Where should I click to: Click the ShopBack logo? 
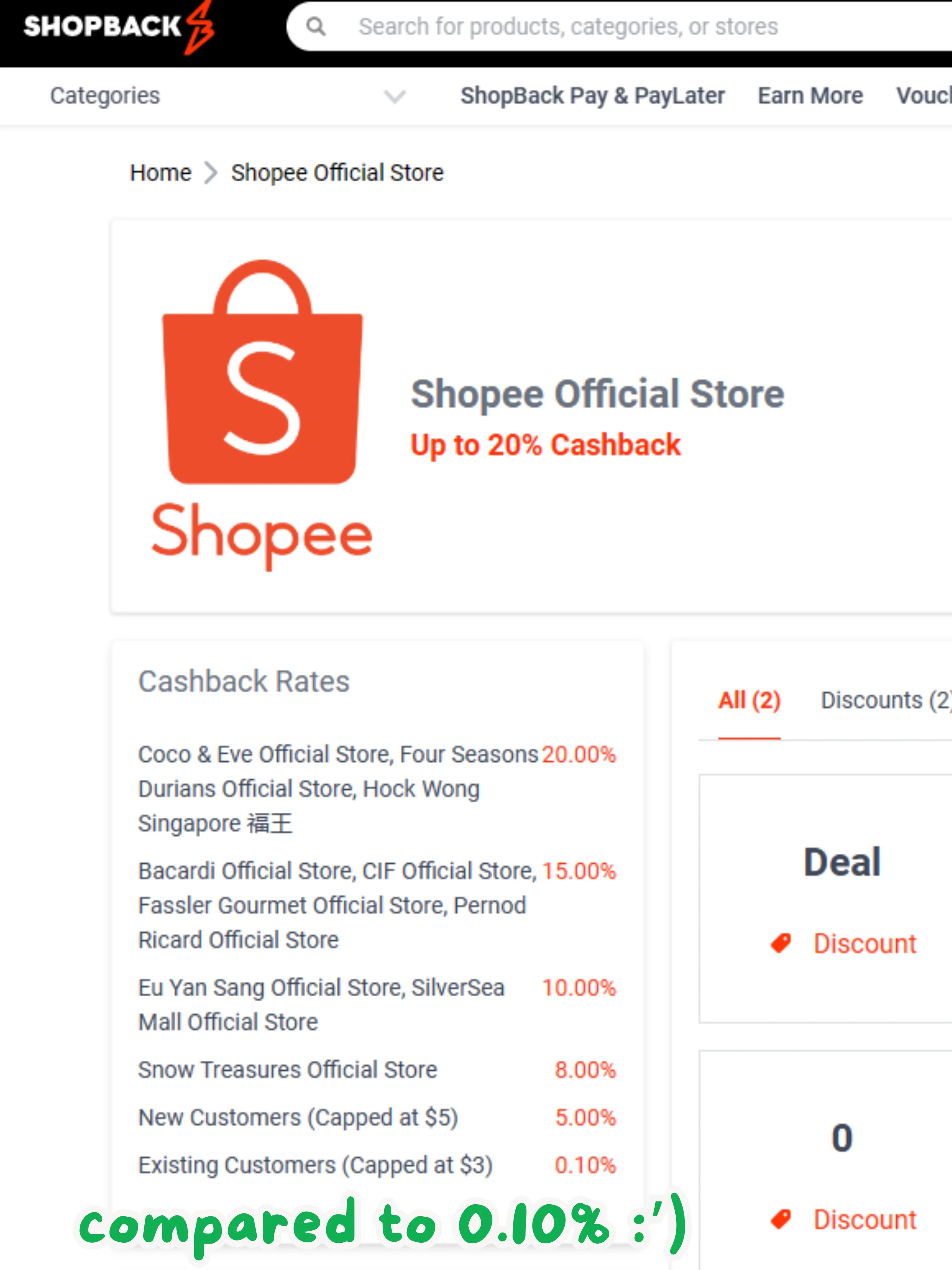pyautogui.click(x=118, y=26)
